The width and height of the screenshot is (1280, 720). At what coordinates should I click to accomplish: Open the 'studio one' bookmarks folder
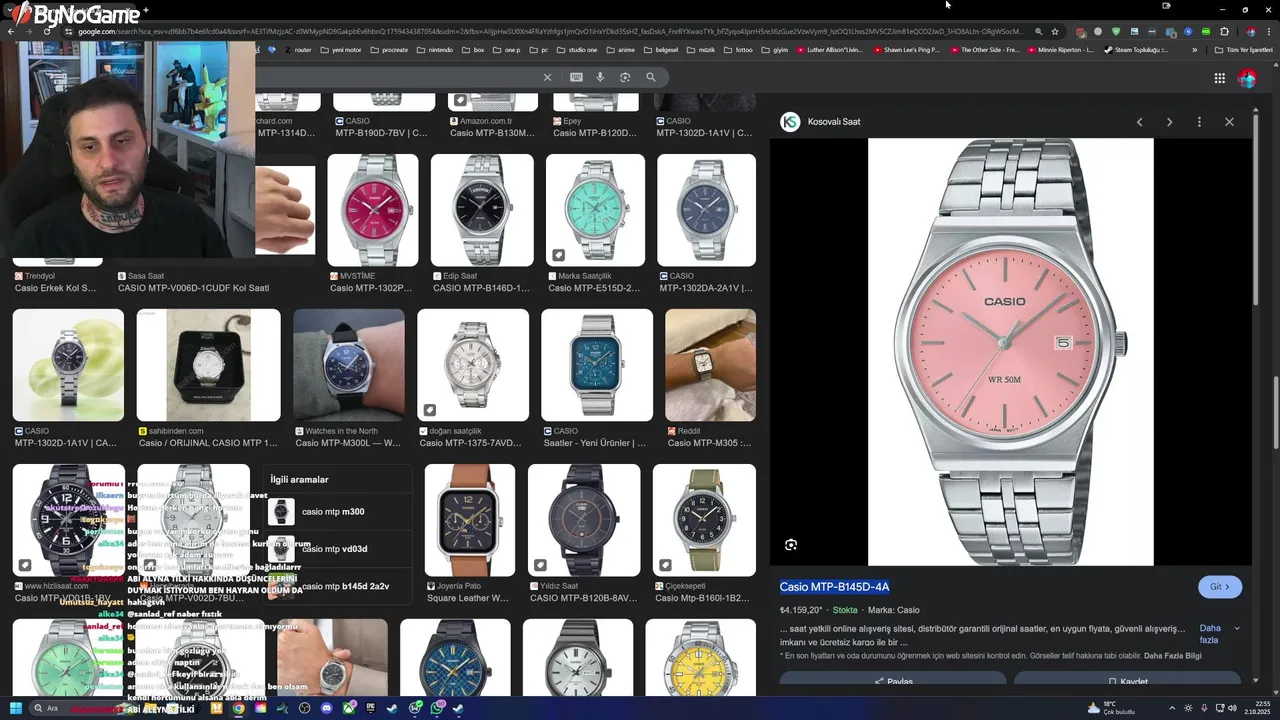(x=577, y=50)
